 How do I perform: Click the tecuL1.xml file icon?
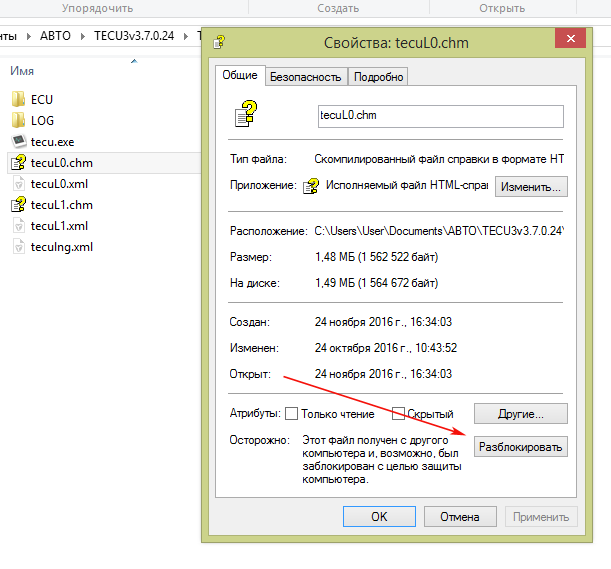point(19,226)
